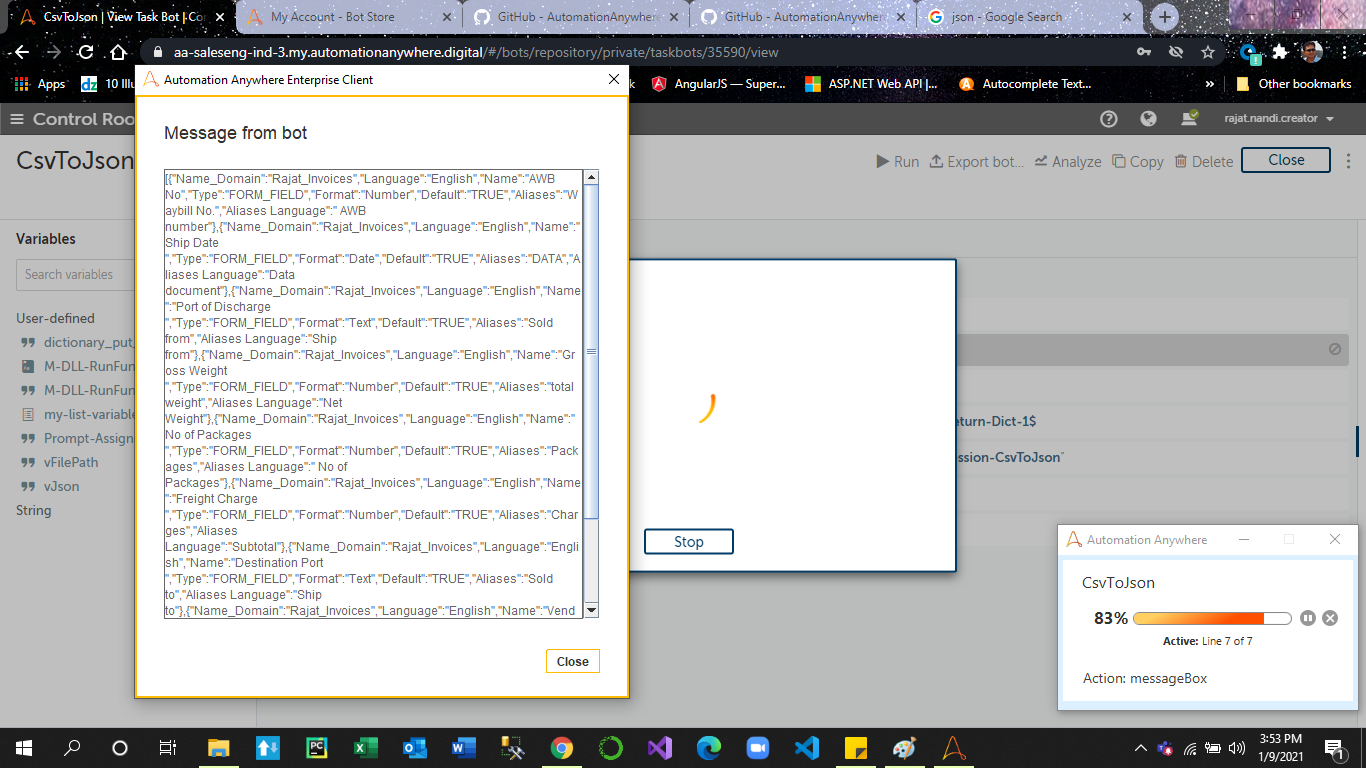Pause the CsvToJson bot run
1366x768 pixels.
click(1308, 618)
